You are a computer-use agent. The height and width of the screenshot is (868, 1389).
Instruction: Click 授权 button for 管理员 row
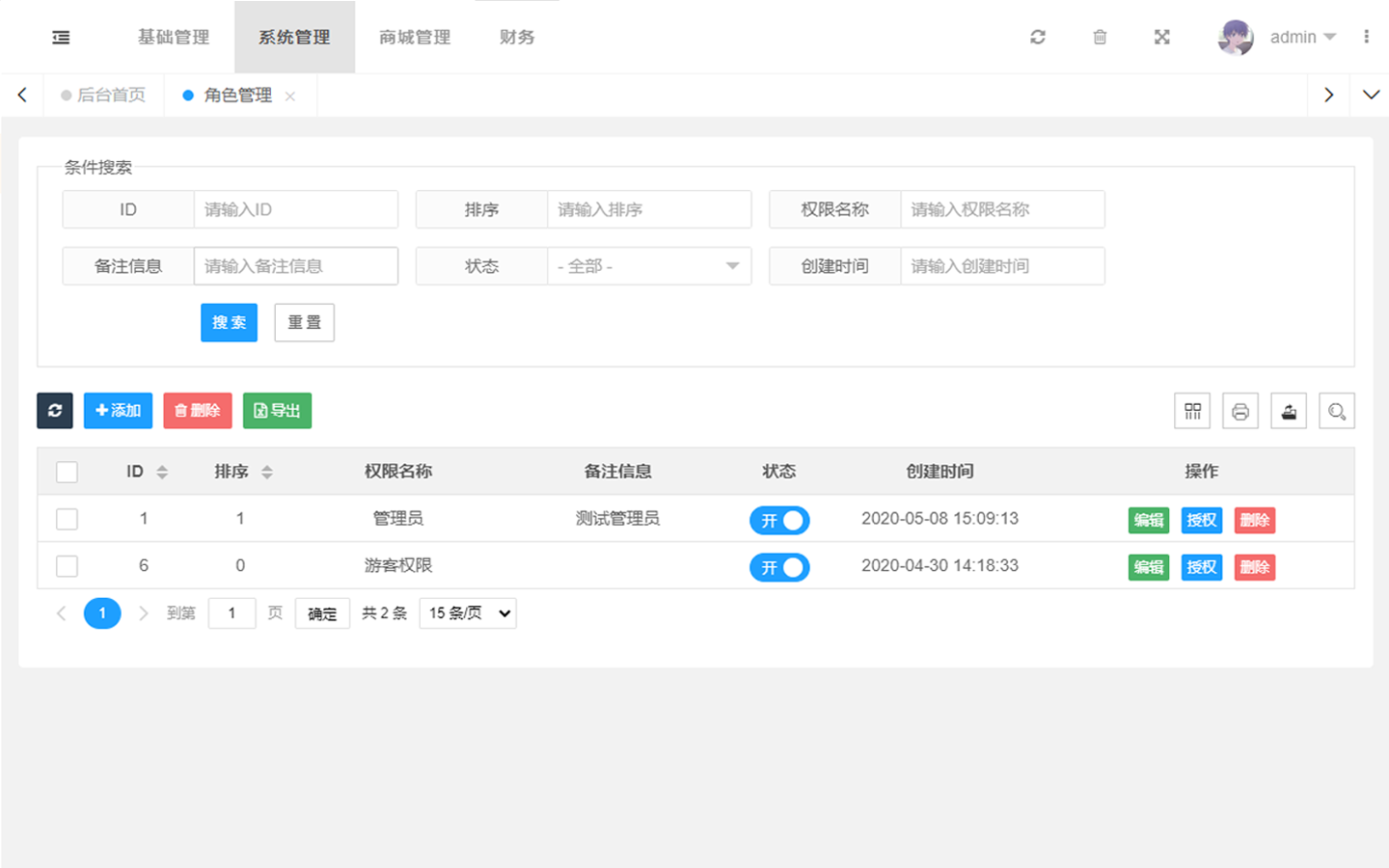tap(1201, 521)
